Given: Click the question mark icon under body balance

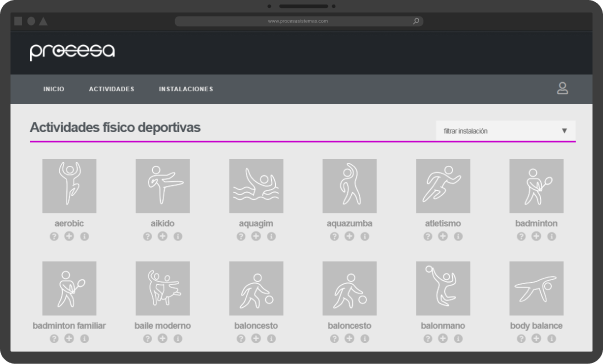Looking at the screenshot, I should point(521,339).
